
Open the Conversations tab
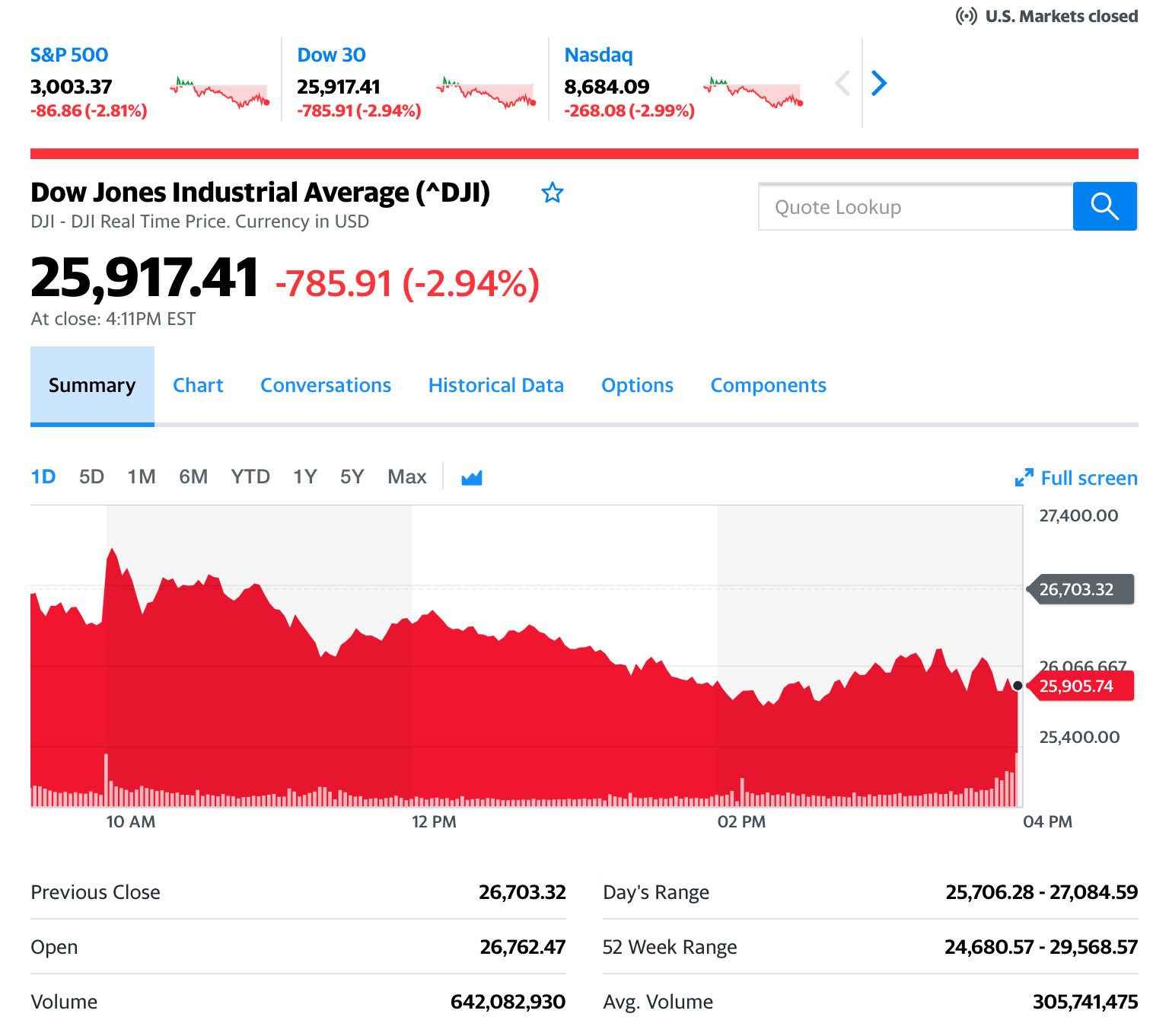pyautogui.click(x=326, y=386)
